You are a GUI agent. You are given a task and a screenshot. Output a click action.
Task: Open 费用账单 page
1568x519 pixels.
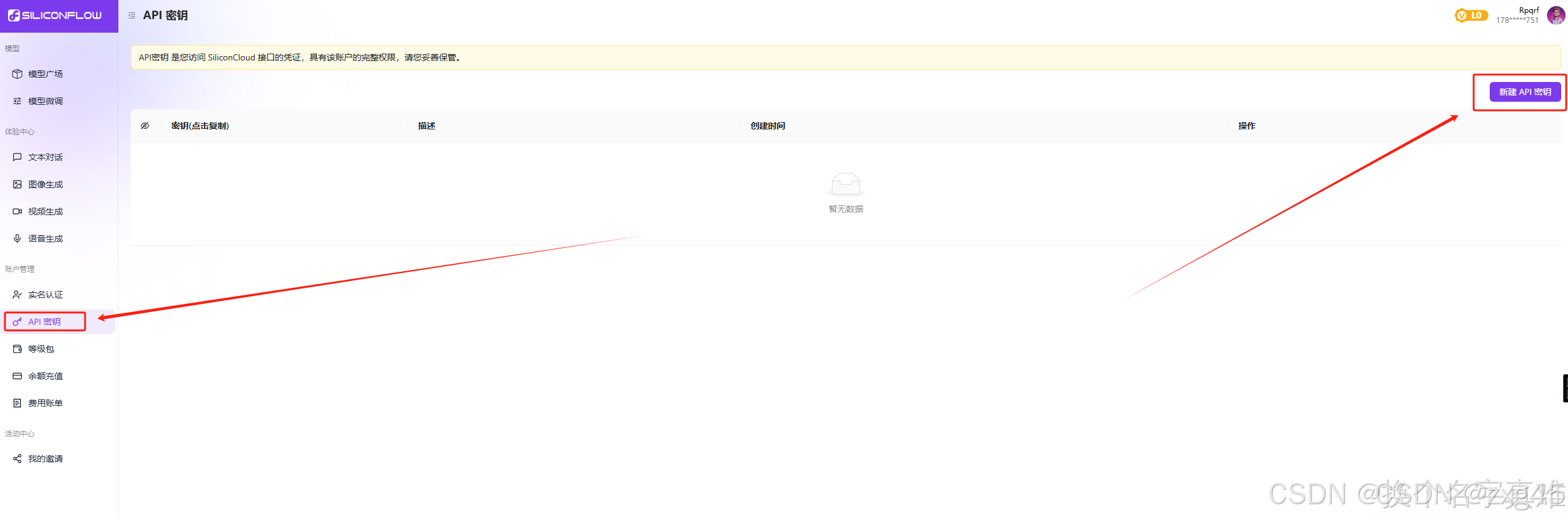click(59, 403)
